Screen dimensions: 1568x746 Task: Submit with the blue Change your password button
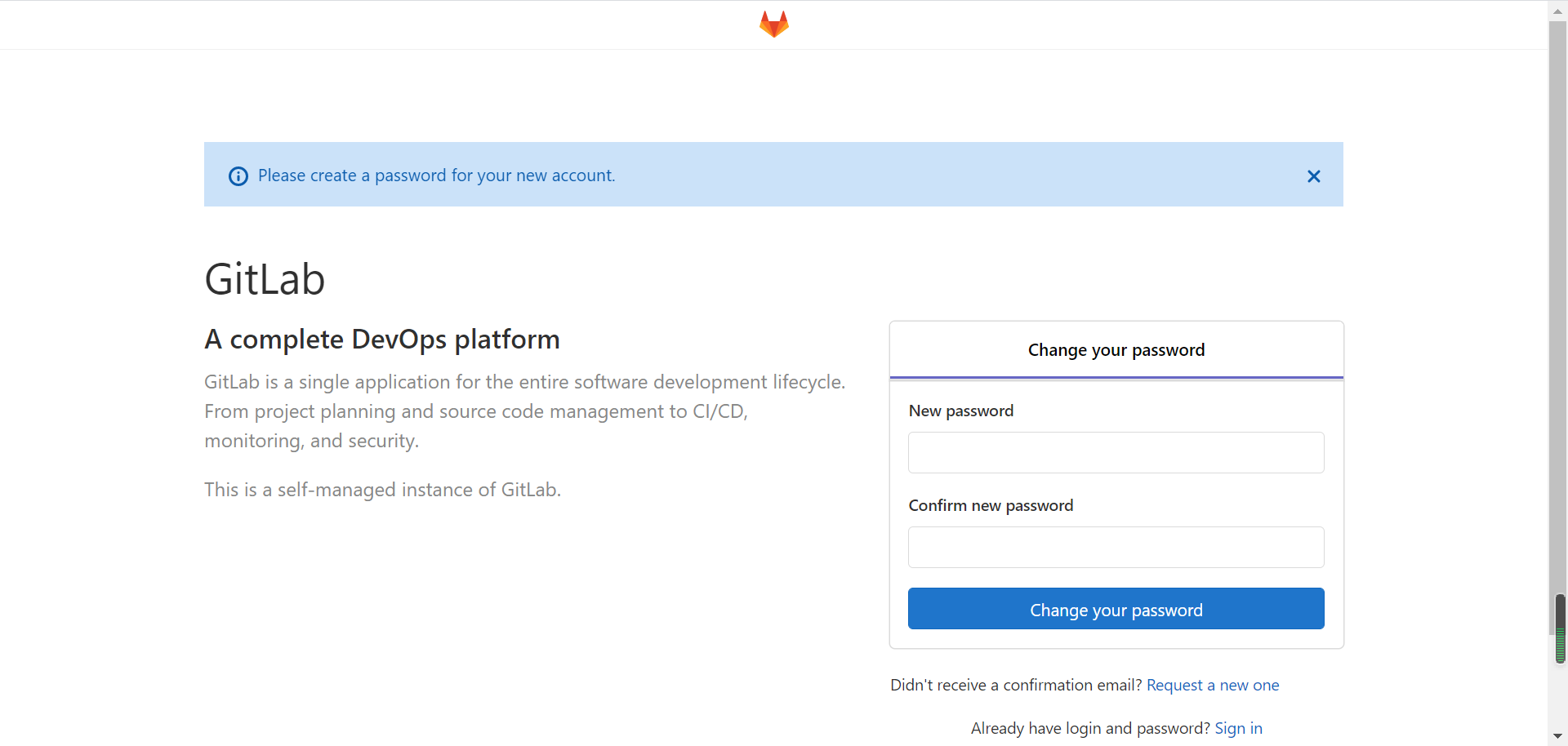pos(1116,609)
